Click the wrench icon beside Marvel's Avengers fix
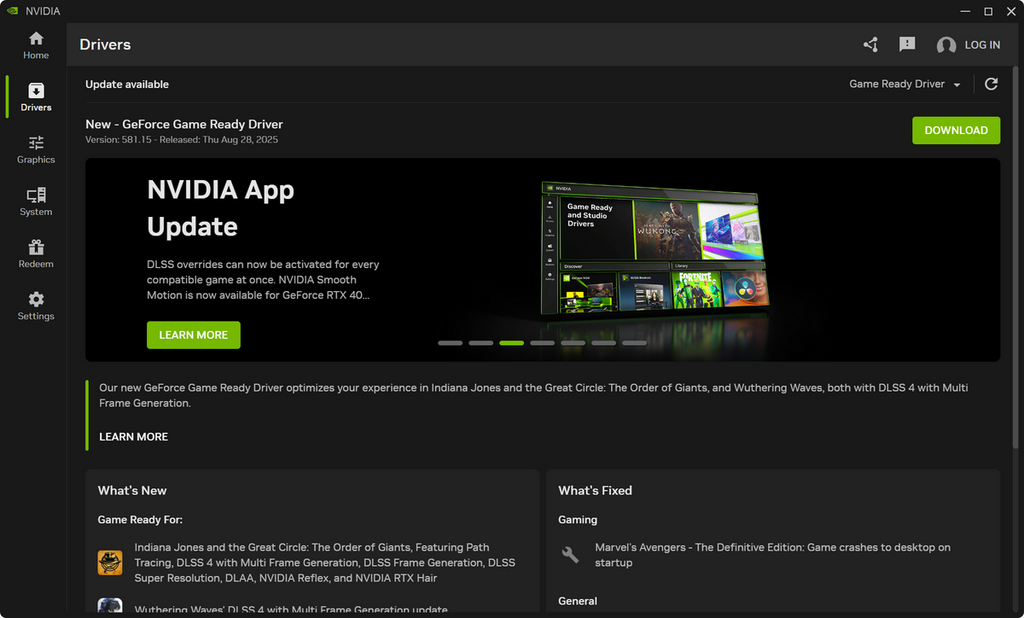Image resolution: width=1024 pixels, height=618 pixels. [570, 555]
